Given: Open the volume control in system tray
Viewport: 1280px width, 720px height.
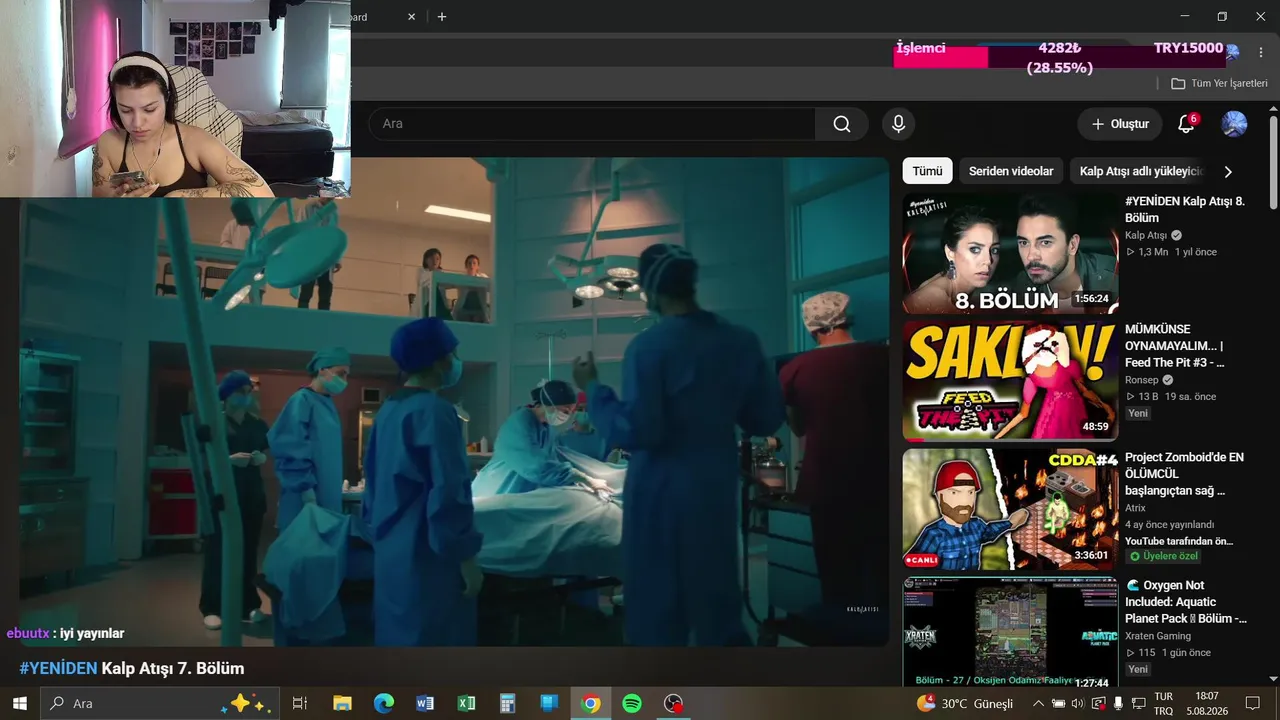Looking at the screenshot, I should pos(1077,703).
